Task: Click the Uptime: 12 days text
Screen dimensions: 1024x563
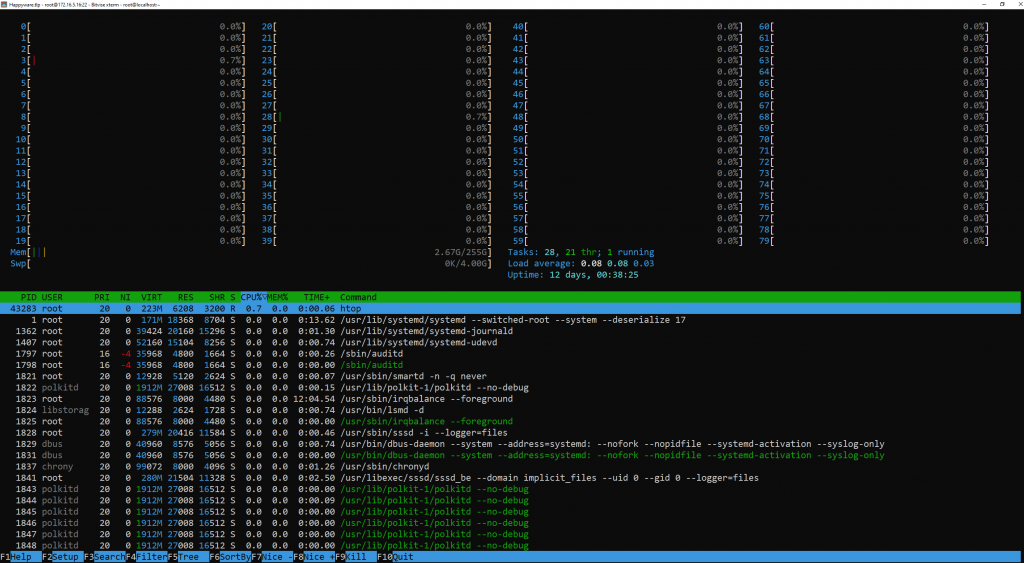Action: coord(573,275)
